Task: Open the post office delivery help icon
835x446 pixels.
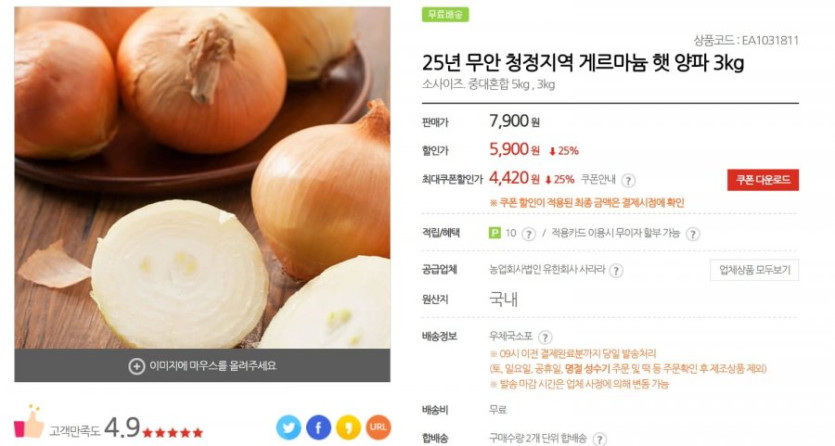Action: click(545, 337)
